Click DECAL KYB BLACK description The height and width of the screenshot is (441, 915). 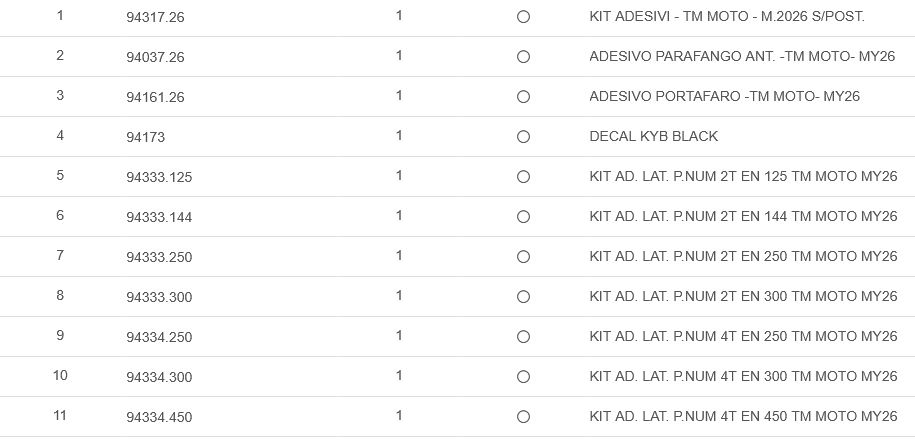(654, 137)
